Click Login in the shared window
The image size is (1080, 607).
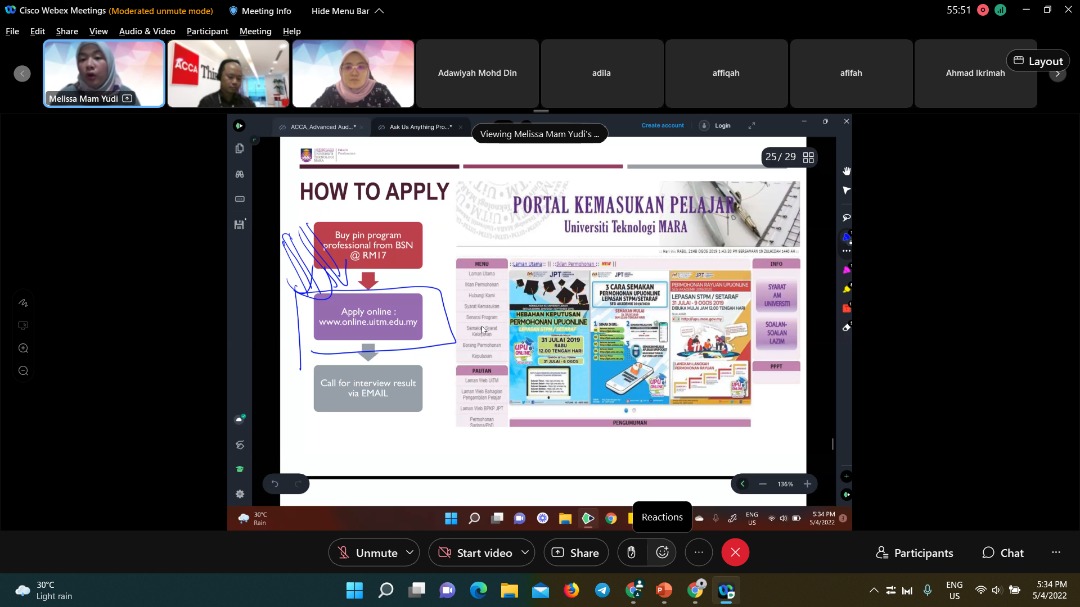[x=722, y=125]
